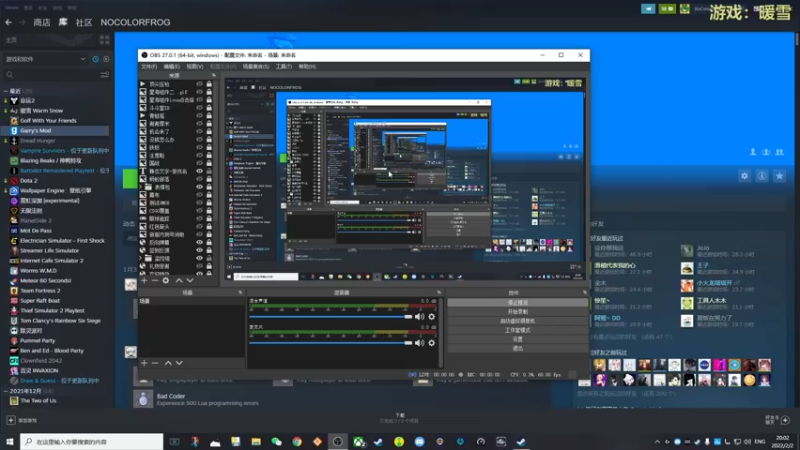
Task: Toggle visibility of 静态文字 text source
Action: pyautogui.click(x=199, y=171)
